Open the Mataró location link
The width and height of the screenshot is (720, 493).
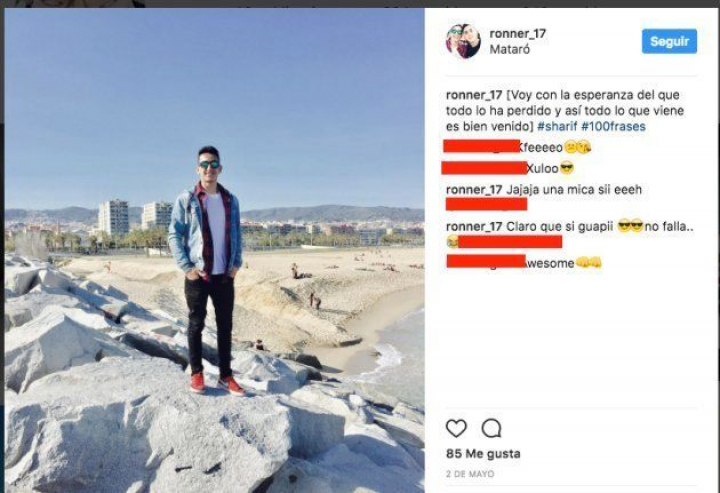coord(510,49)
